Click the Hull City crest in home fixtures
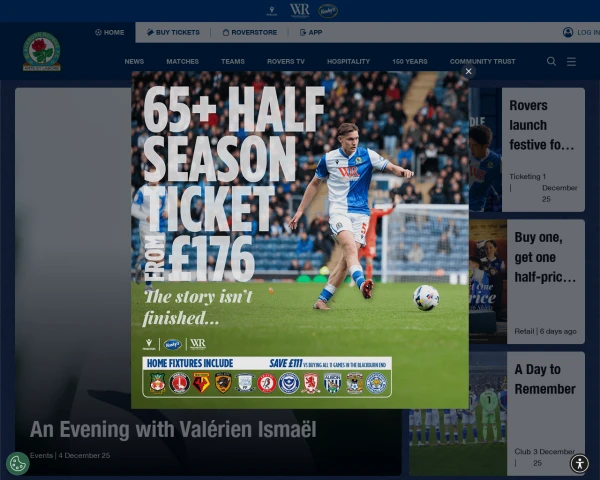600x480 pixels. (223, 383)
